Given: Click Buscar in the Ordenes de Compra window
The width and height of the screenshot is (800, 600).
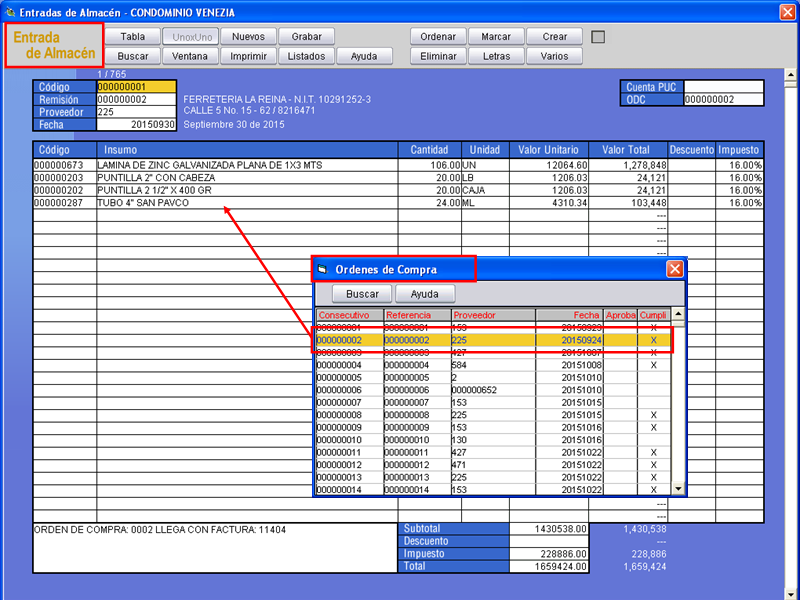Looking at the screenshot, I should point(362,294).
